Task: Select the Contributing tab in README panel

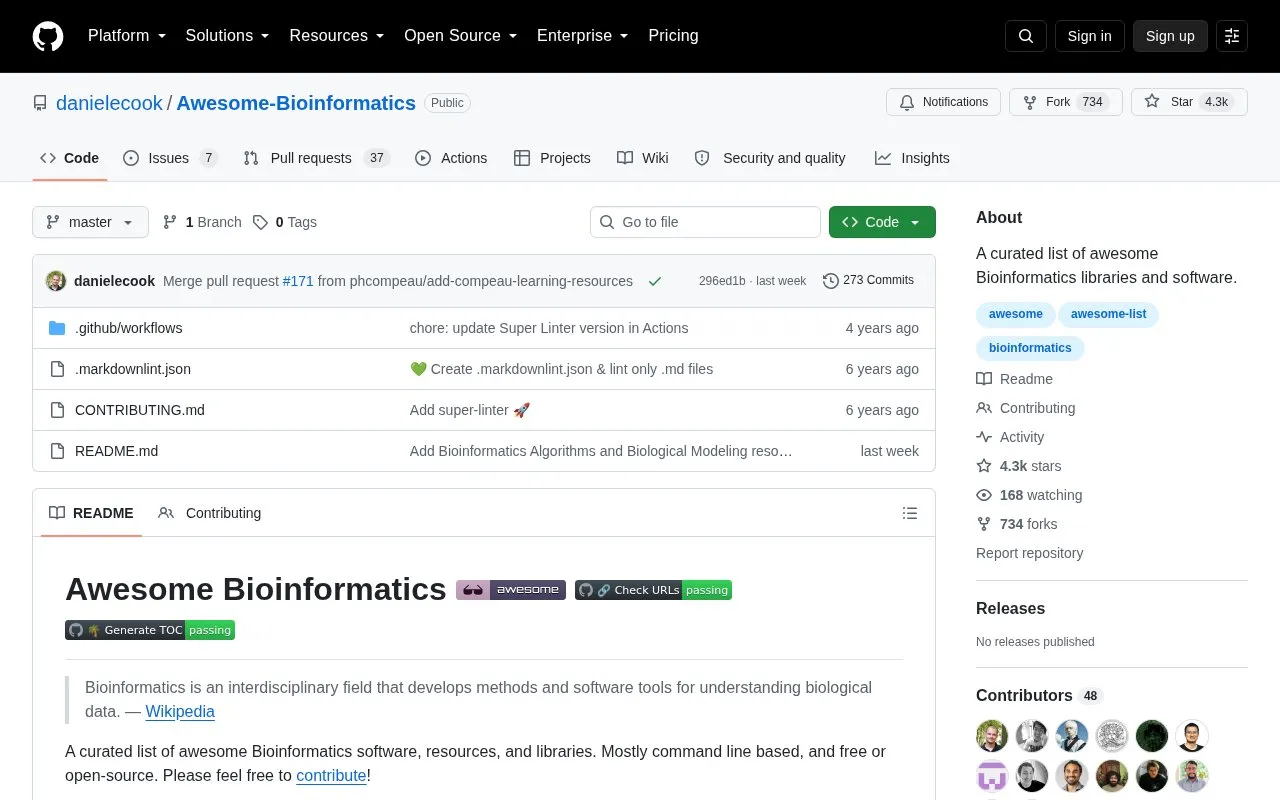Action: click(x=210, y=513)
